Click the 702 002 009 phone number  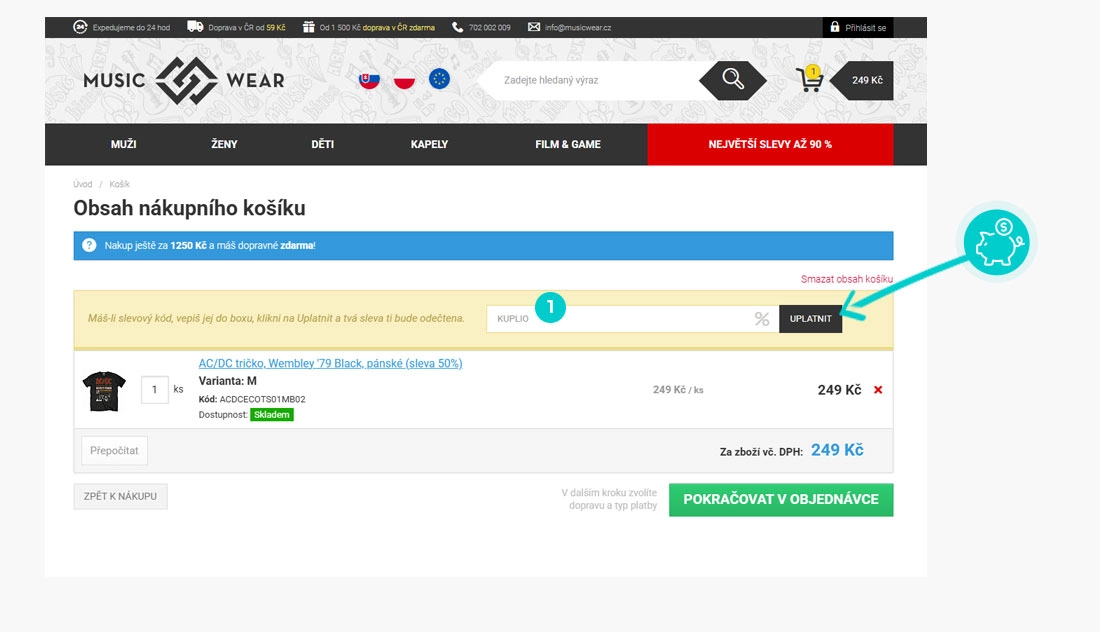click(490, 28)
